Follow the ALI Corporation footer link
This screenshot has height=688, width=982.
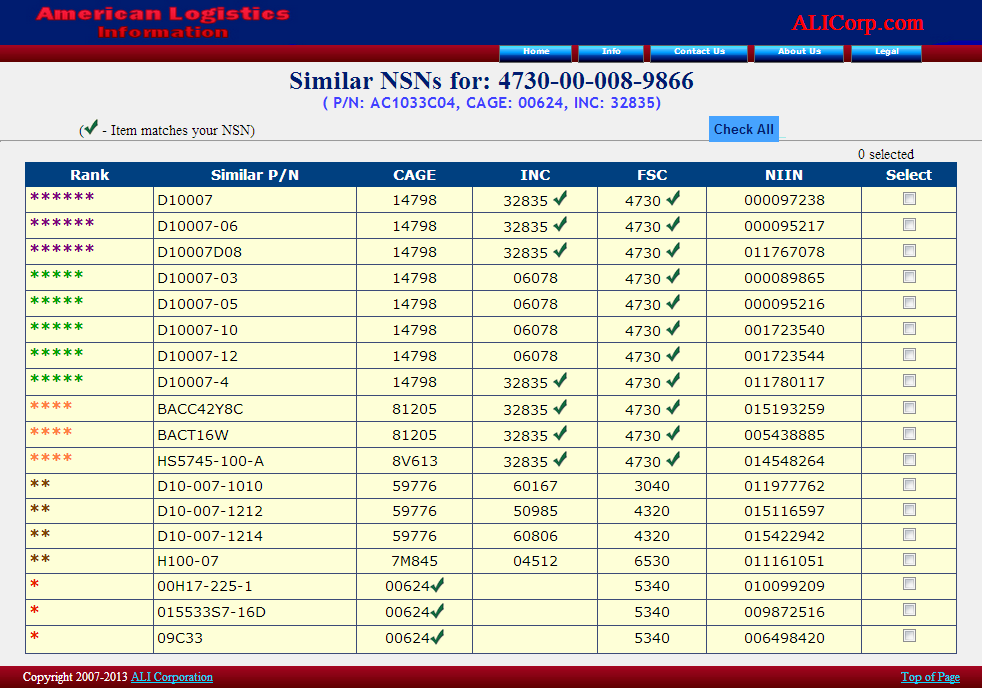point(172,677)
